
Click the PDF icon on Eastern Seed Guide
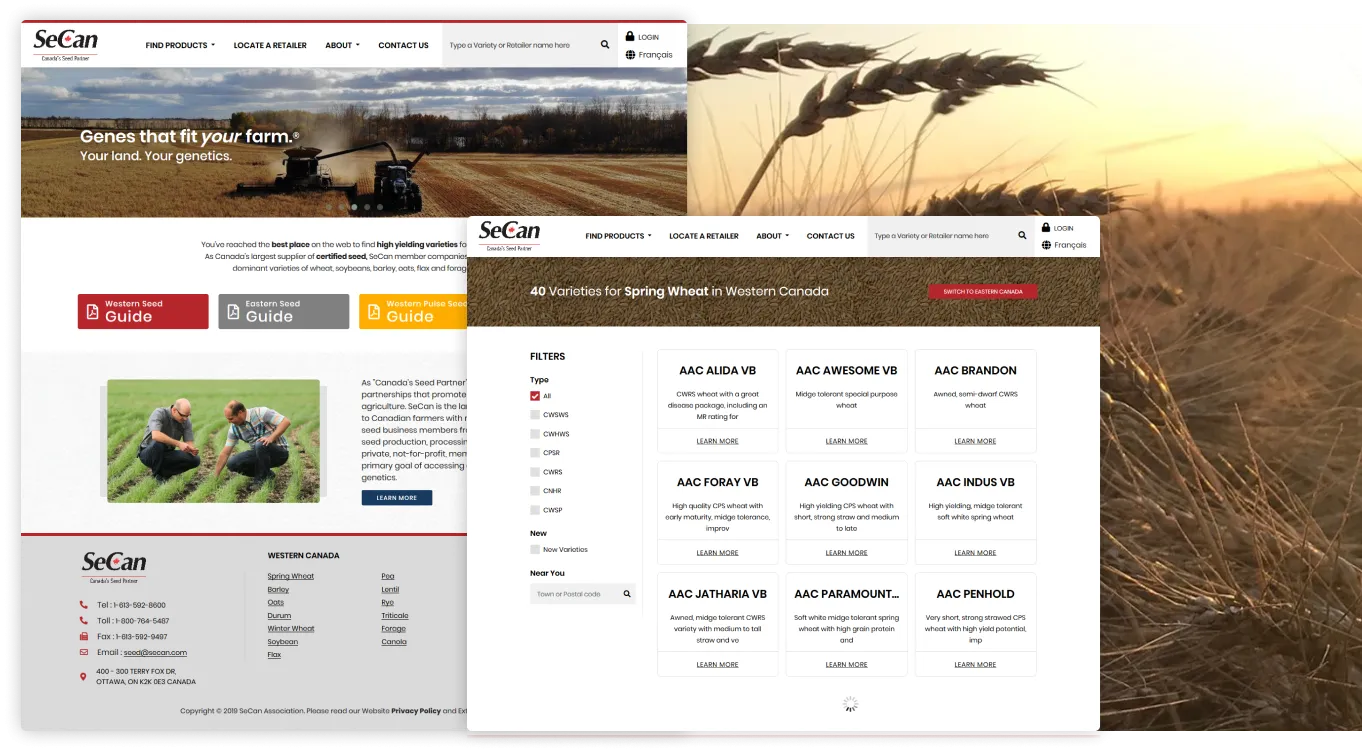coord(233,311)
